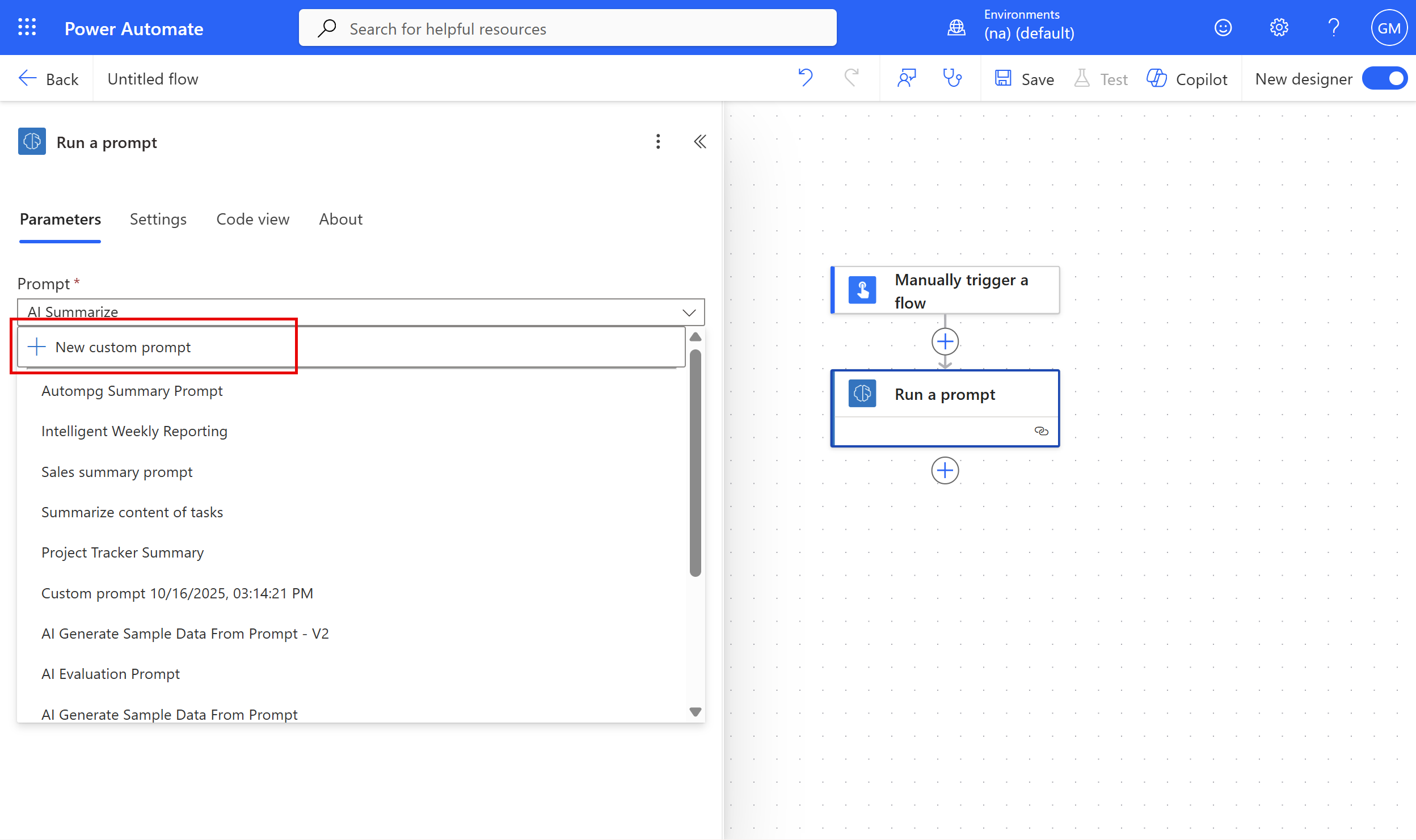Switch to the Settings tab

(x=158, y=220)
